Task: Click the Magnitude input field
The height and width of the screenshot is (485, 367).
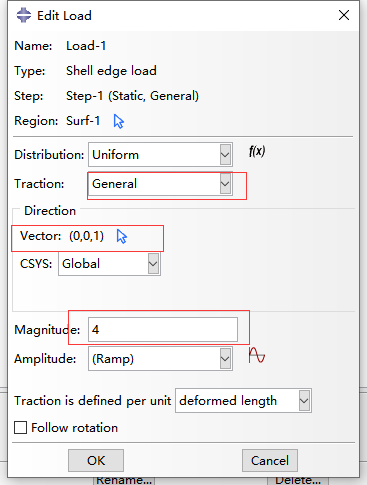Action: point(163,330)
